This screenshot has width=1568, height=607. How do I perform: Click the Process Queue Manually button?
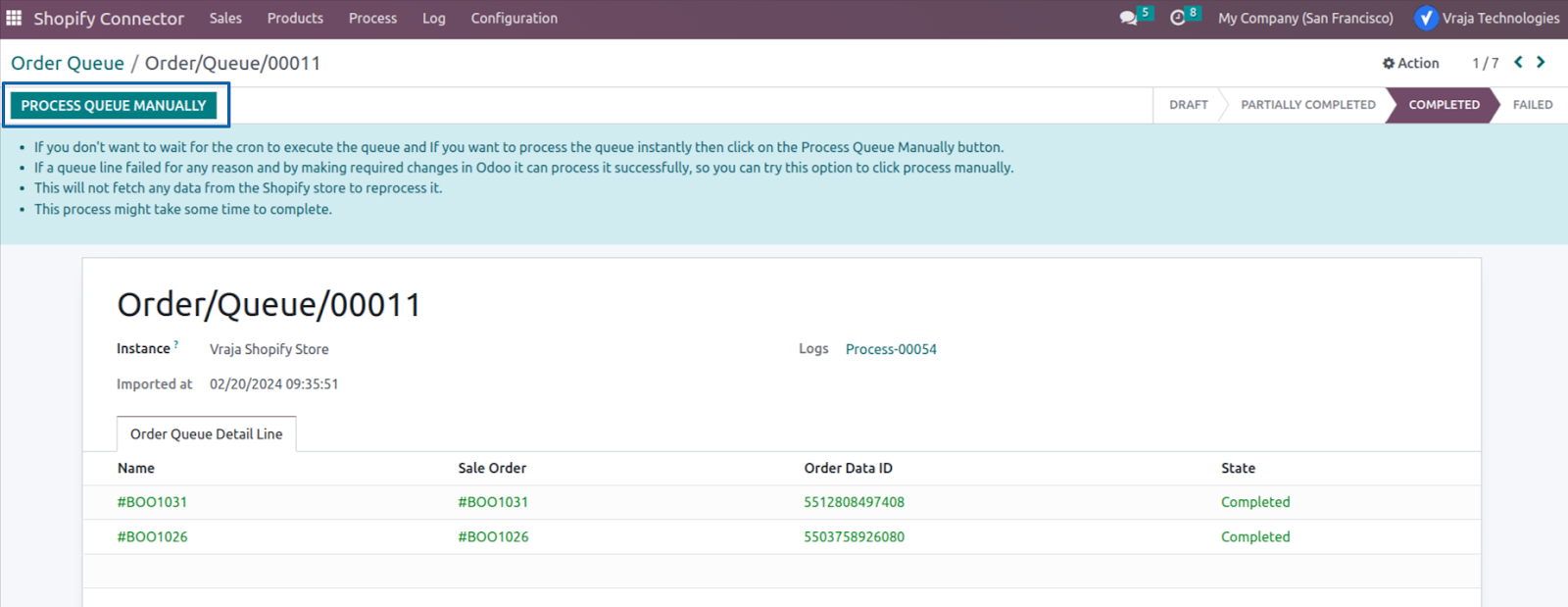click(x=114, y=105)
